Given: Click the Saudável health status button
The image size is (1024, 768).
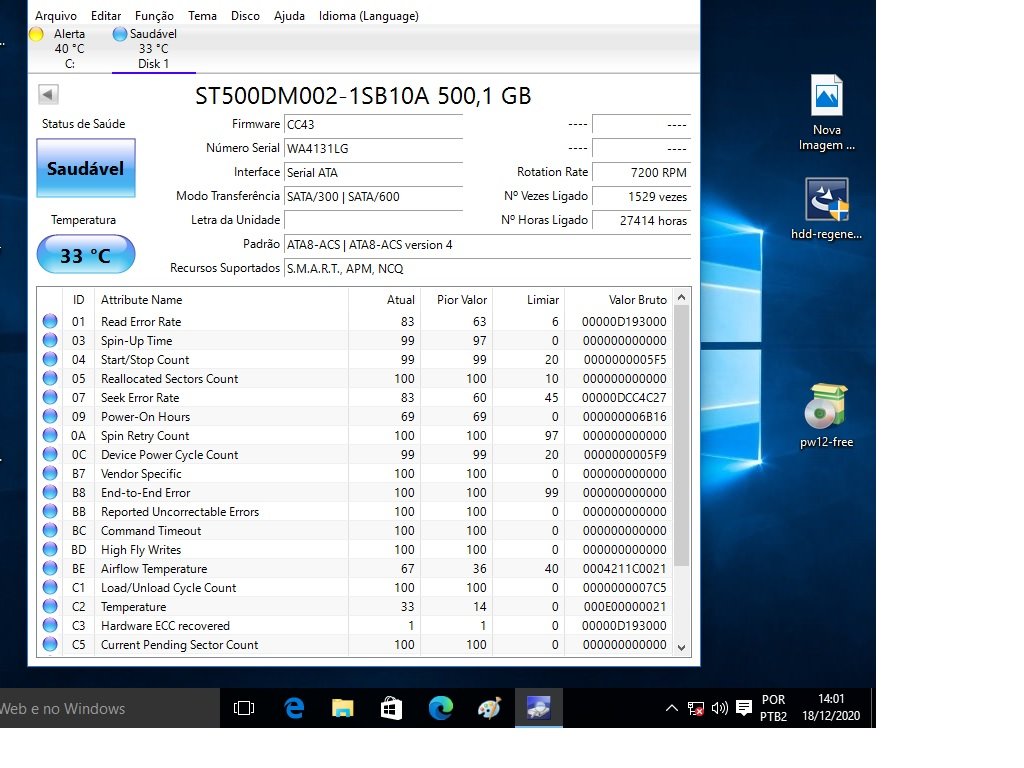Looking at the screenshot, I should tap(86, 169).
